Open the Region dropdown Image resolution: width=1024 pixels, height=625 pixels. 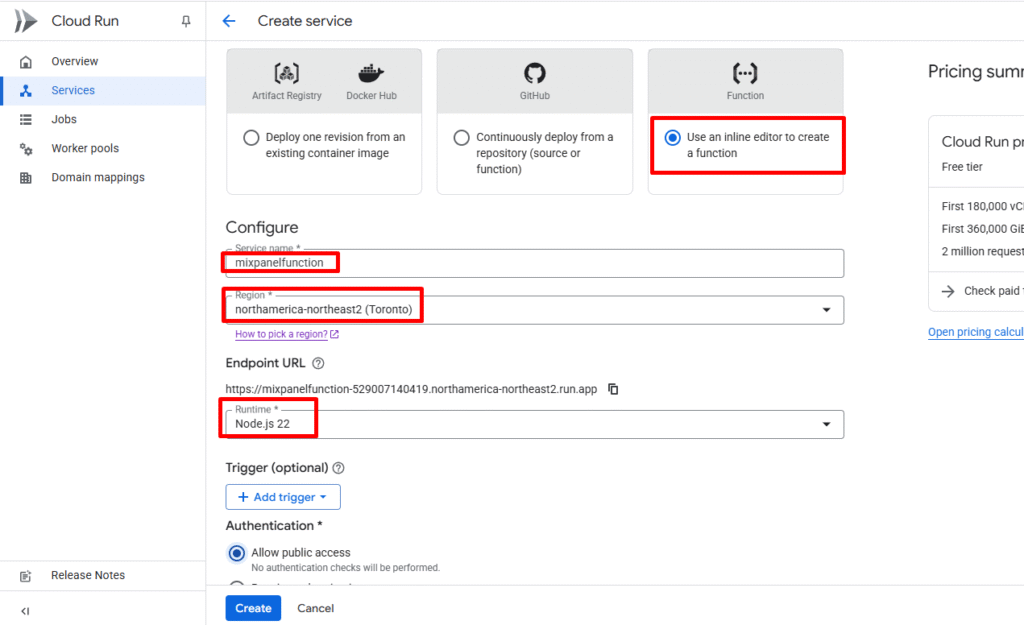[826, 310]
